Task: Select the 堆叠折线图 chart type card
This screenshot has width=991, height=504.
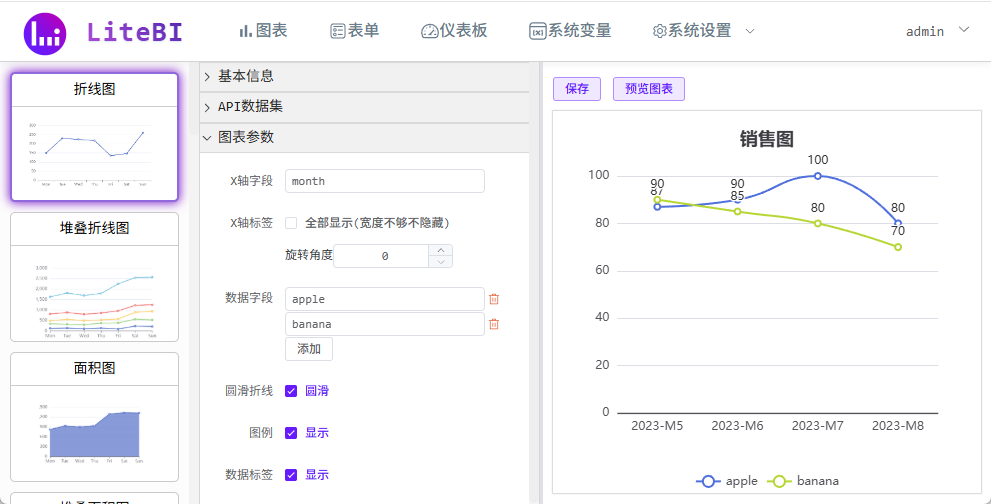Action: pyautogui.click(x=95, y=277)
